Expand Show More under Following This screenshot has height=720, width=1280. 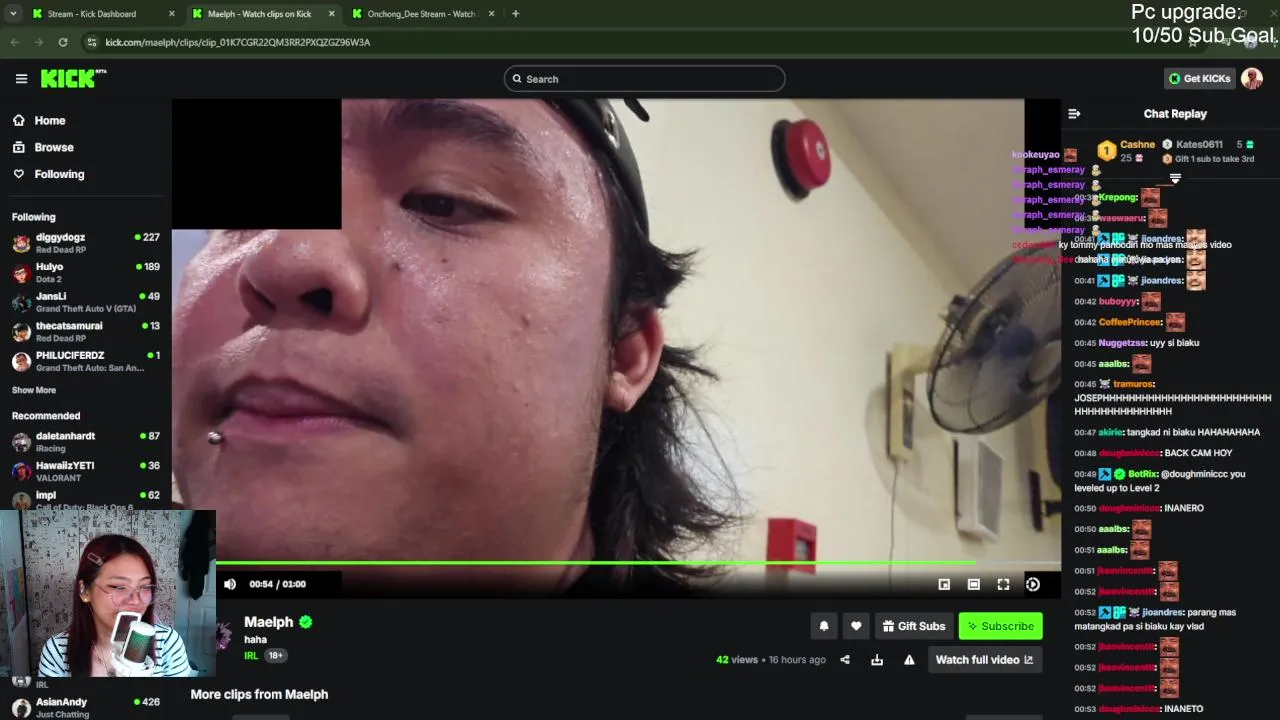click(x=34, y=390)
